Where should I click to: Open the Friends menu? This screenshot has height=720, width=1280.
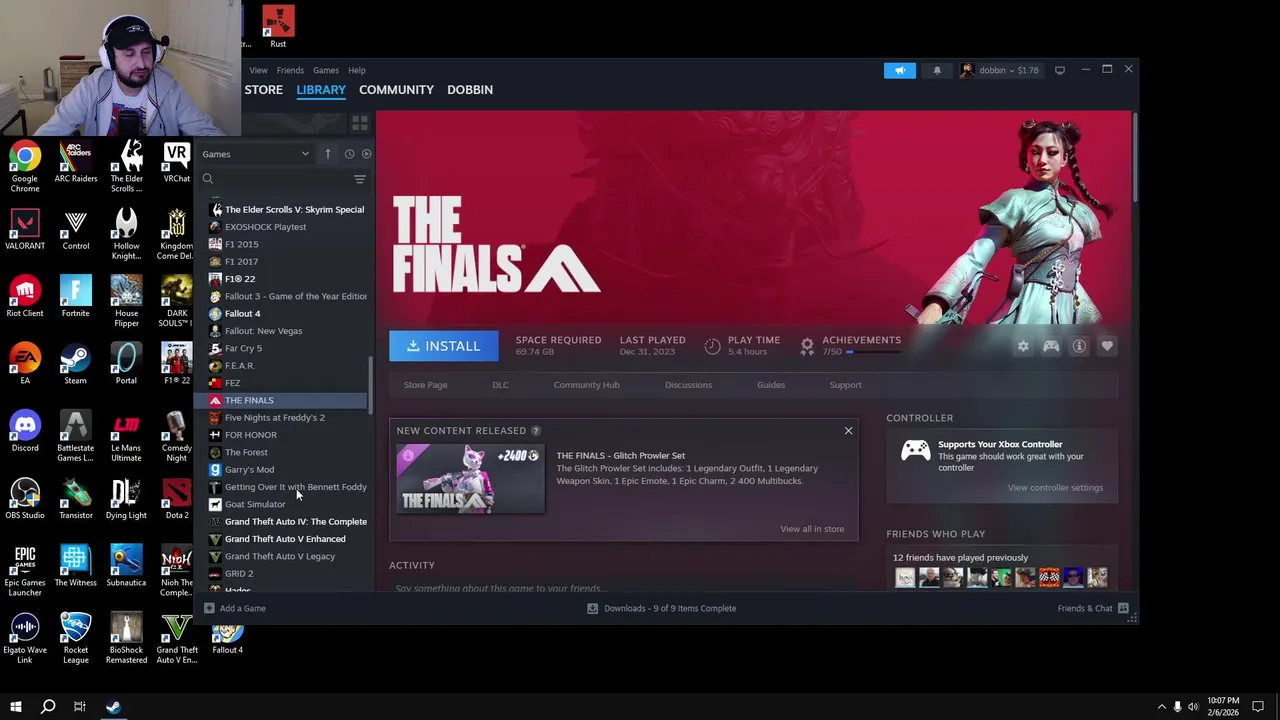[290, 70]
